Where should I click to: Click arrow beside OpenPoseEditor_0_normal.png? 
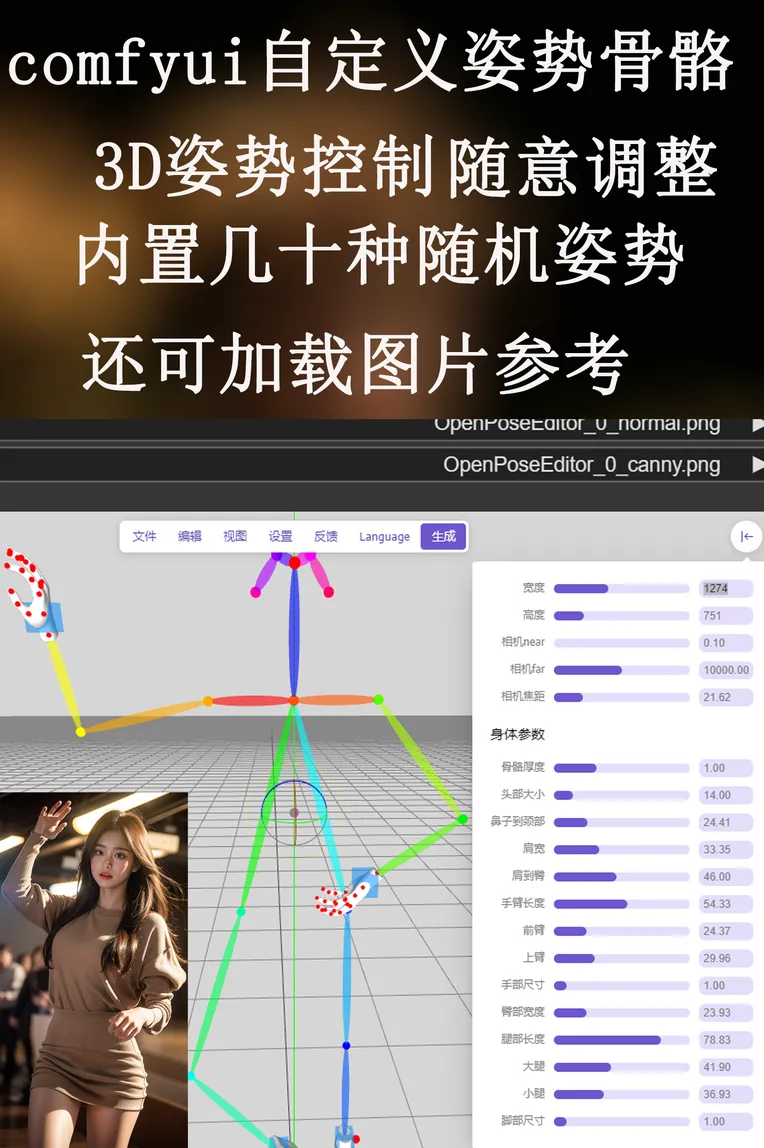pyautogui.click(x=756, y=424)
